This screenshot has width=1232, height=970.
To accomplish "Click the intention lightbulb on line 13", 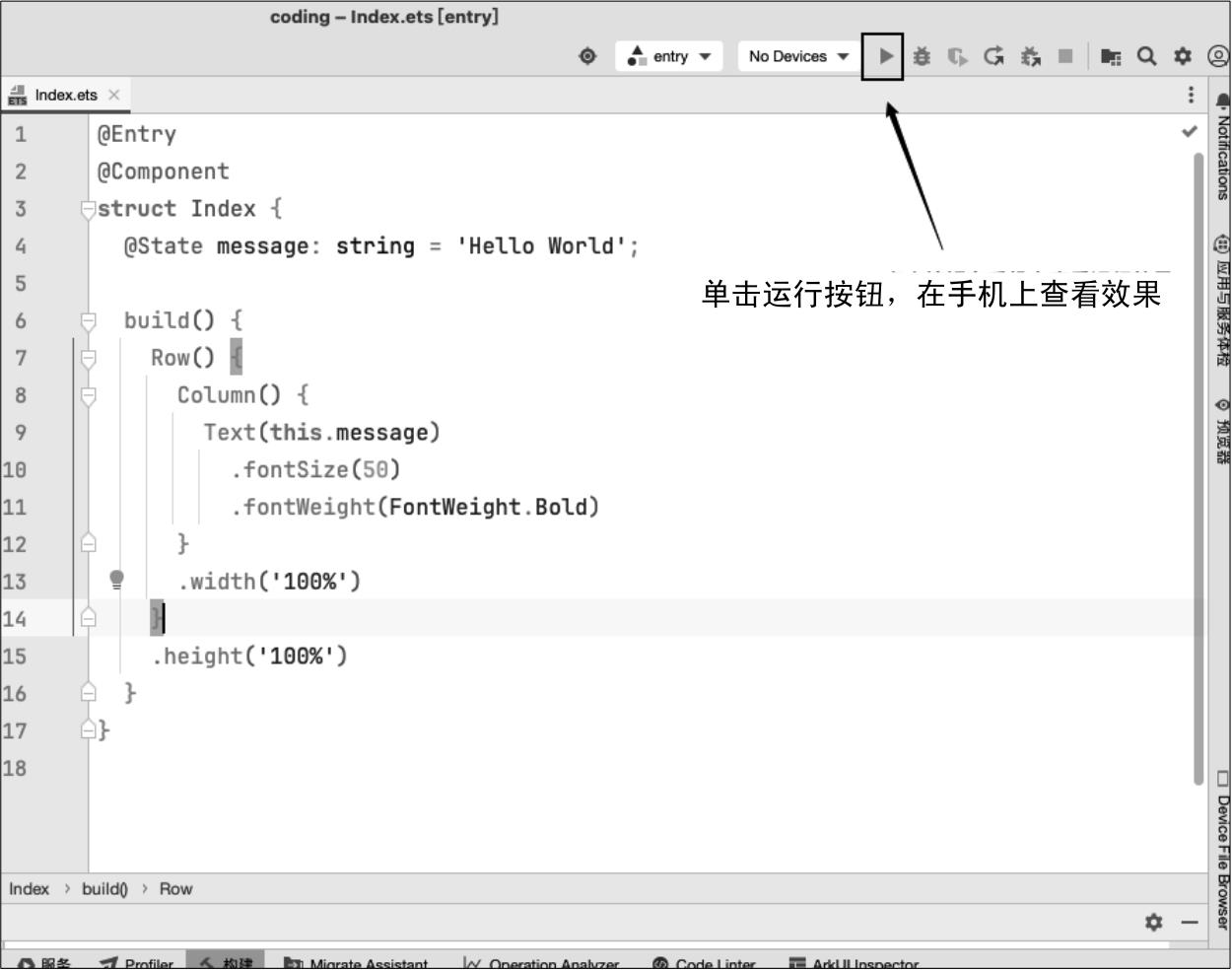I will click(x=117, y=580).
